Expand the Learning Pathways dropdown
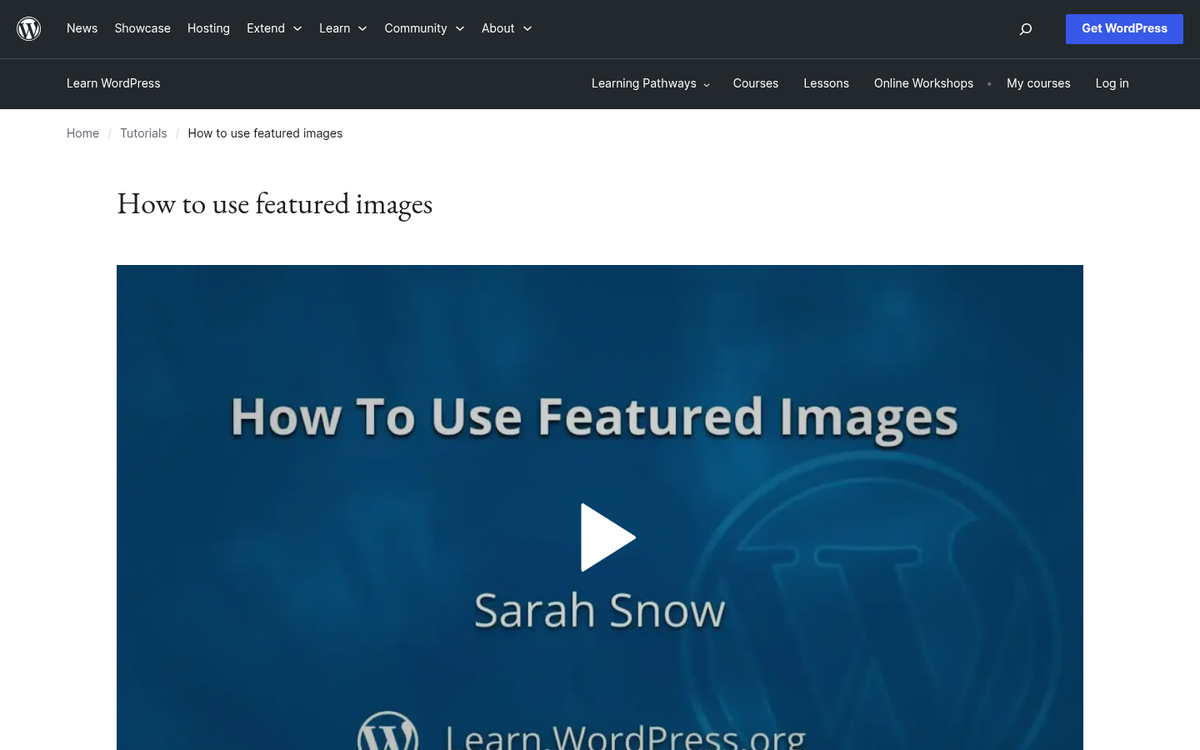 (x=649, y=84)
